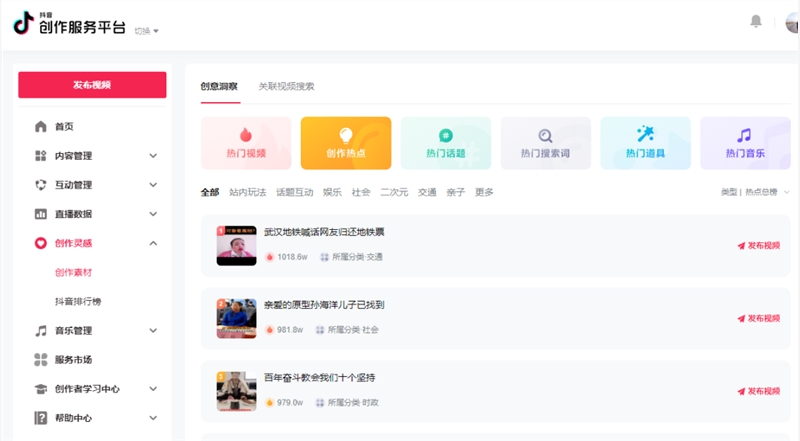
Task: Open the 类型 热点总榜 sort dropdown
Action: (755, 192)
